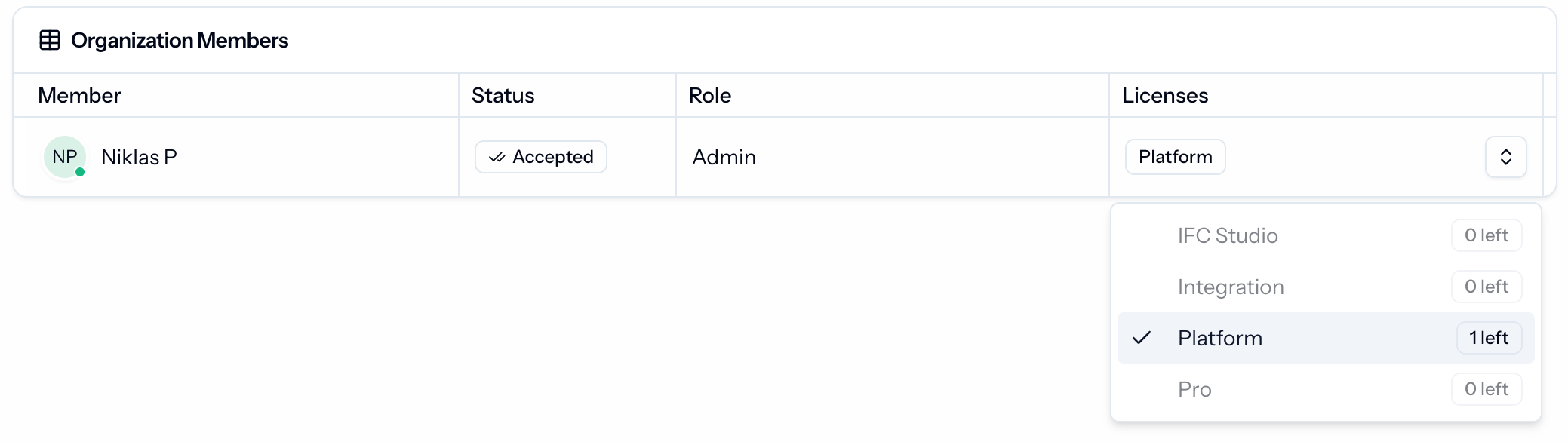The height and width of the screenshot is (442, 1568).
Task: Click the Member column header
Action: click(x=79, y=95)
